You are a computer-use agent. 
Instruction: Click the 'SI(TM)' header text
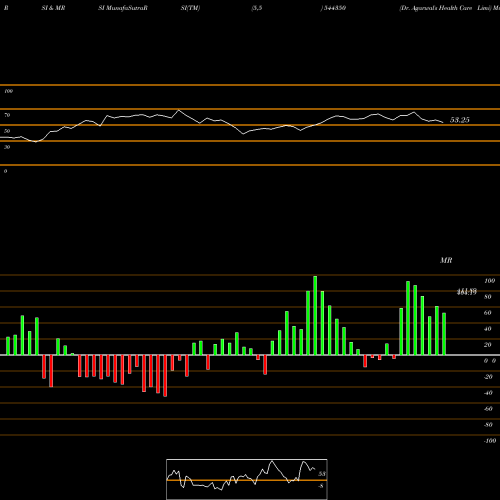(190, 8)
